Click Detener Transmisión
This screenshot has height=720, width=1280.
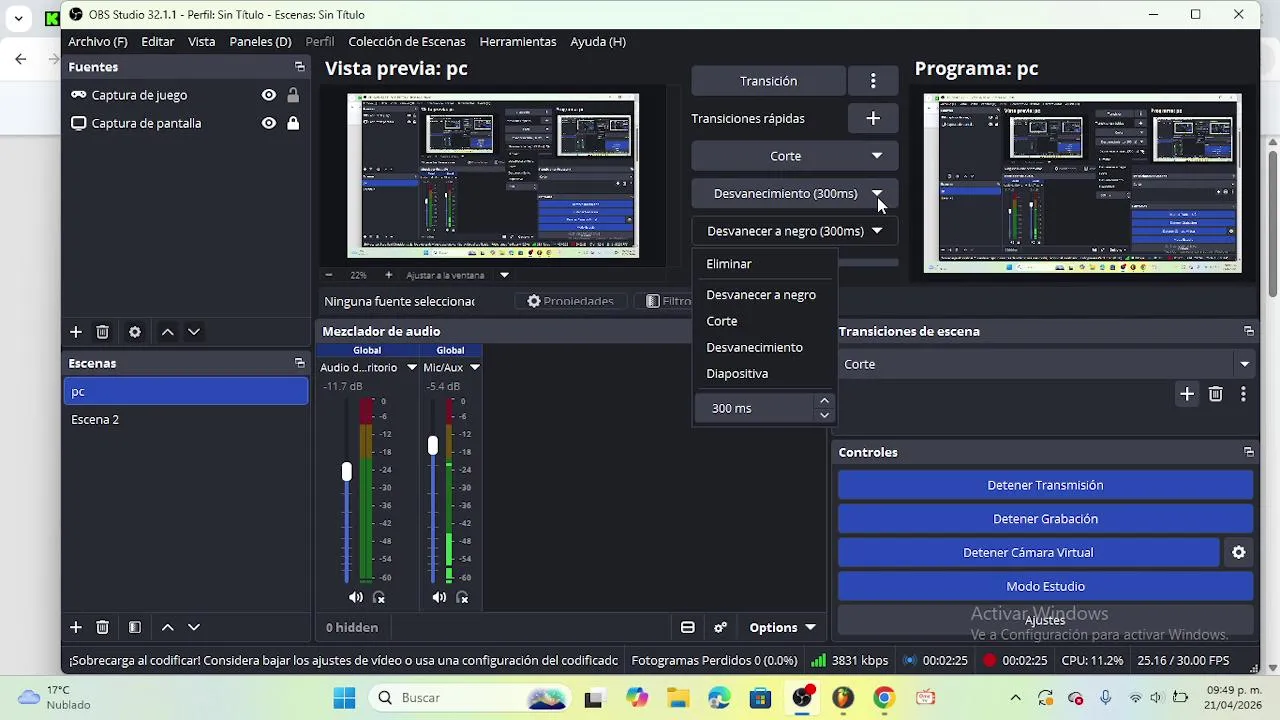(1045, 485)
